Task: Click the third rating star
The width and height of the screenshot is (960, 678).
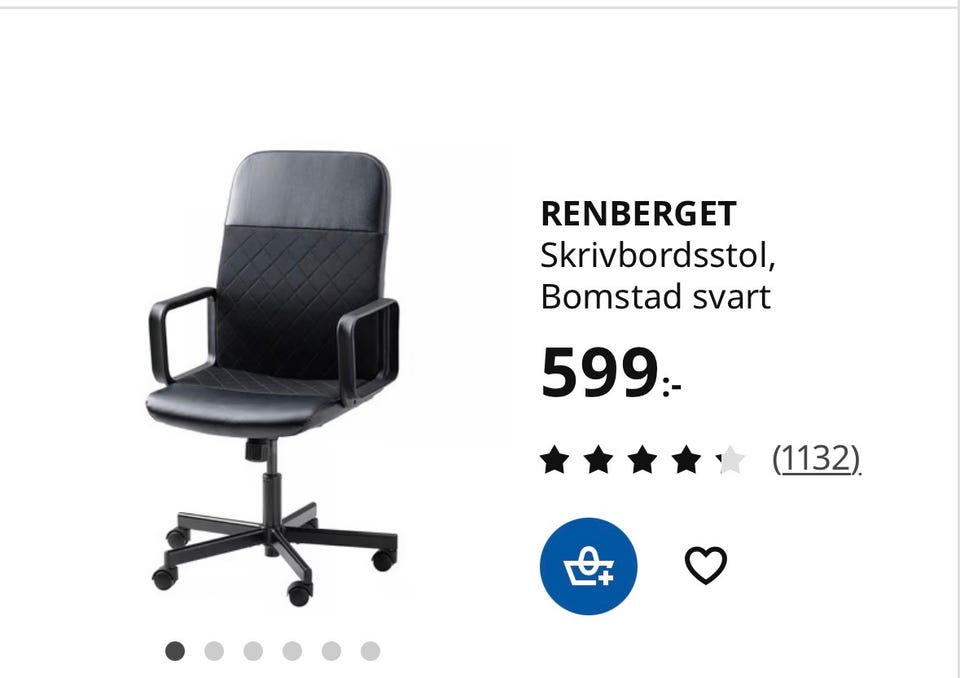Action: point(643,460)
